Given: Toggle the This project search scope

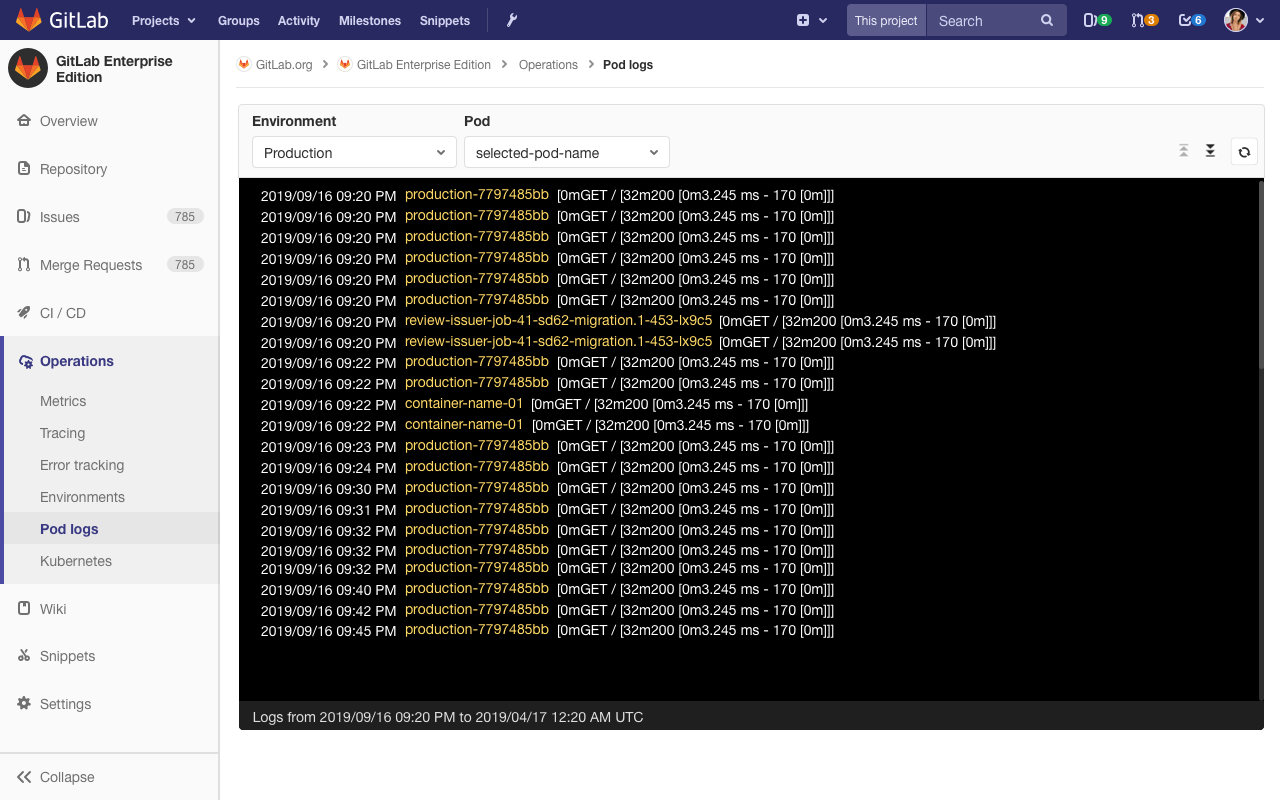Looking at the screenshot, I should point(885,19).
